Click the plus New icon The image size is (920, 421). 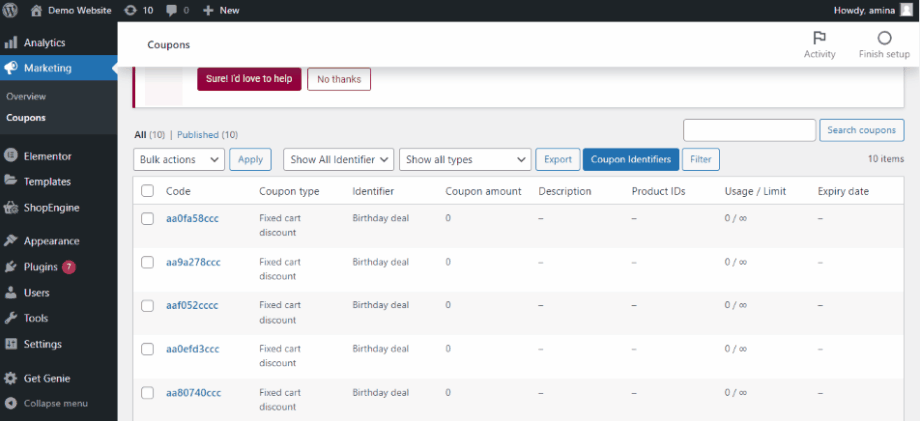208,10
